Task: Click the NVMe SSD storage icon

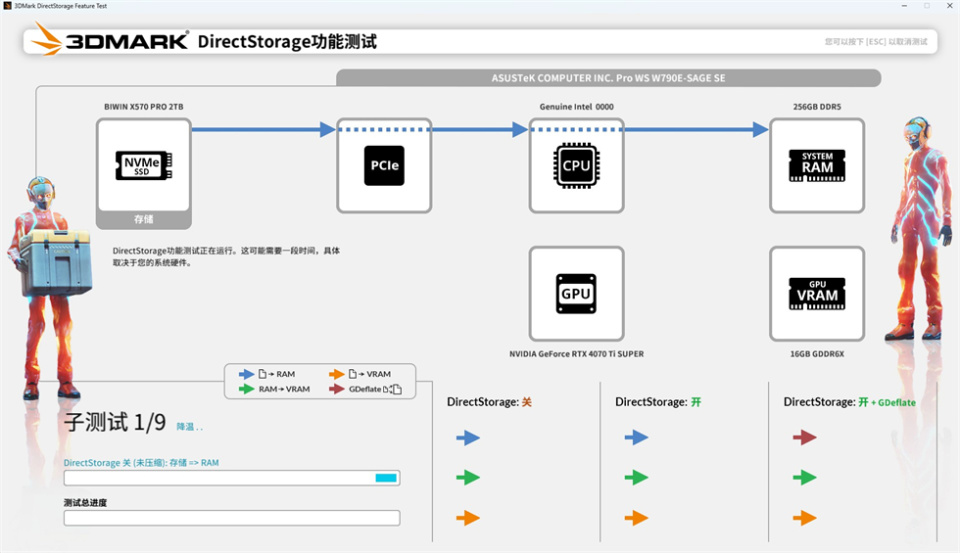Action: (144, 165)
